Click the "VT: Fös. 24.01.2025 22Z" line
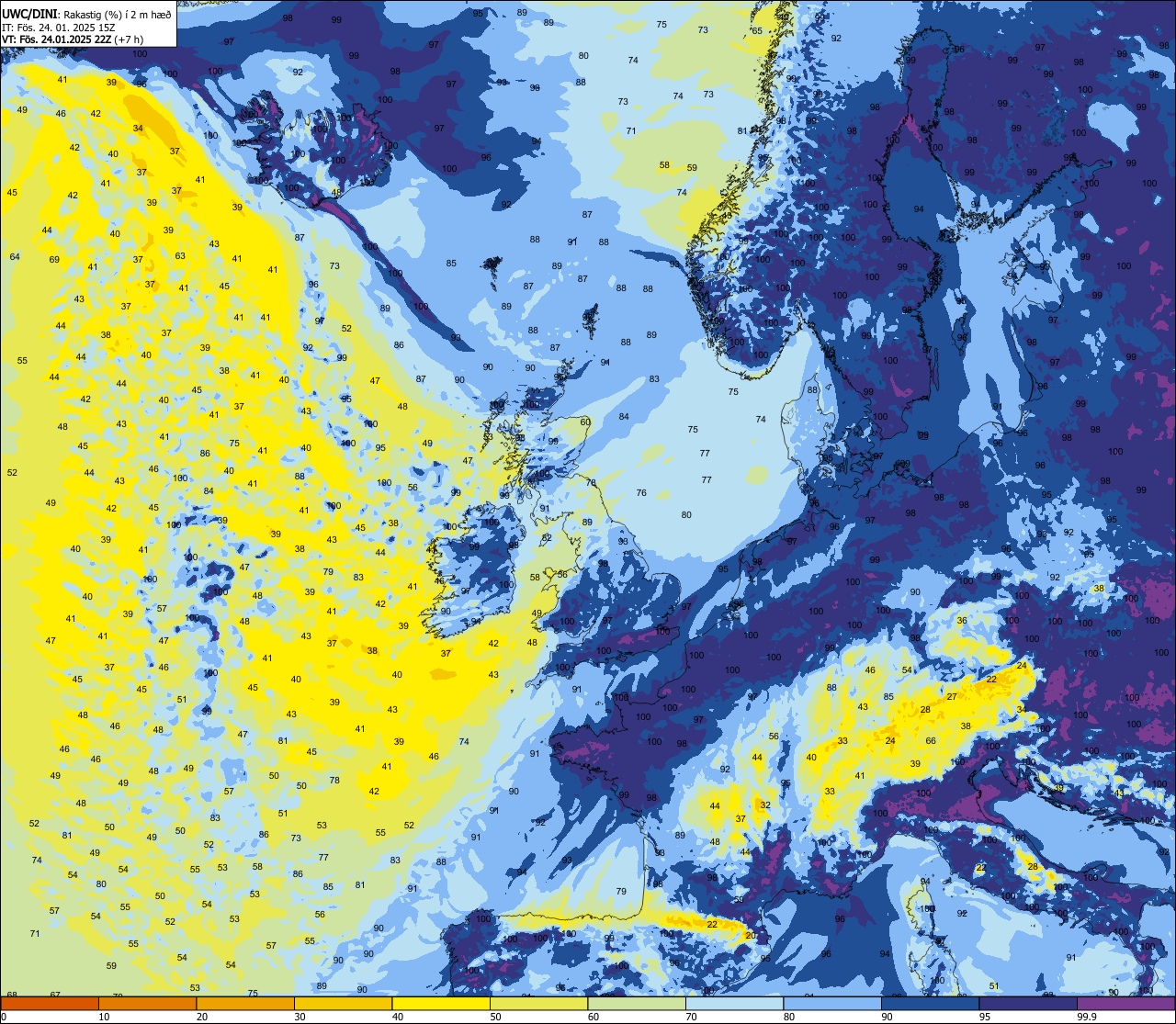1176x1024 pixels. click(x=56, y=39)
